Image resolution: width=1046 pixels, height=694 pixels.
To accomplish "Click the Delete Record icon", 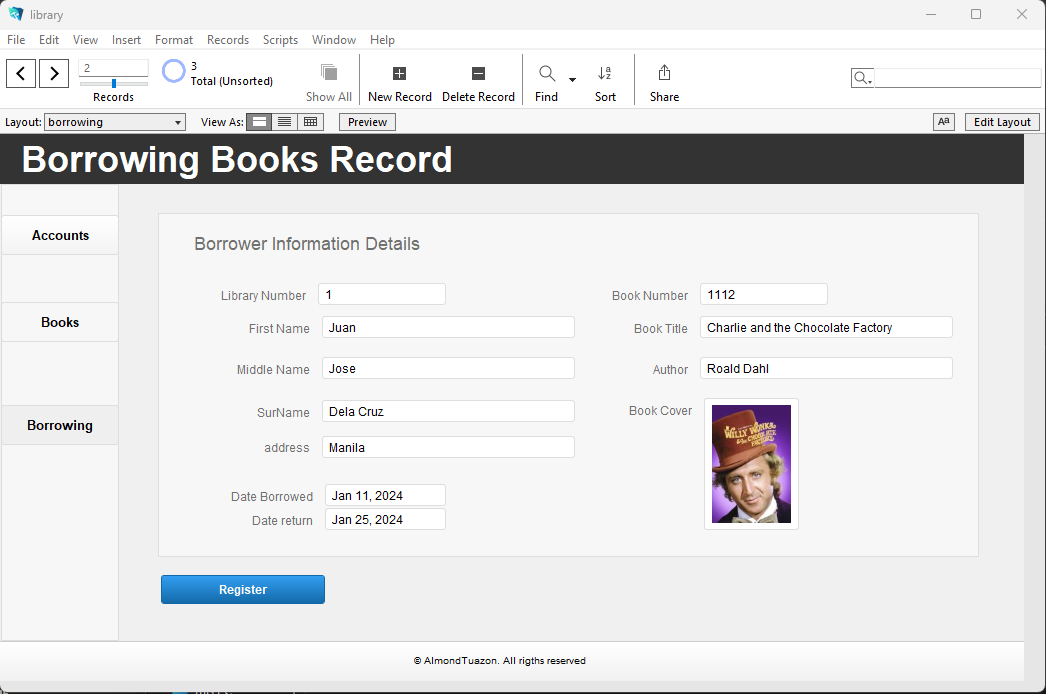I will (478, 74).
